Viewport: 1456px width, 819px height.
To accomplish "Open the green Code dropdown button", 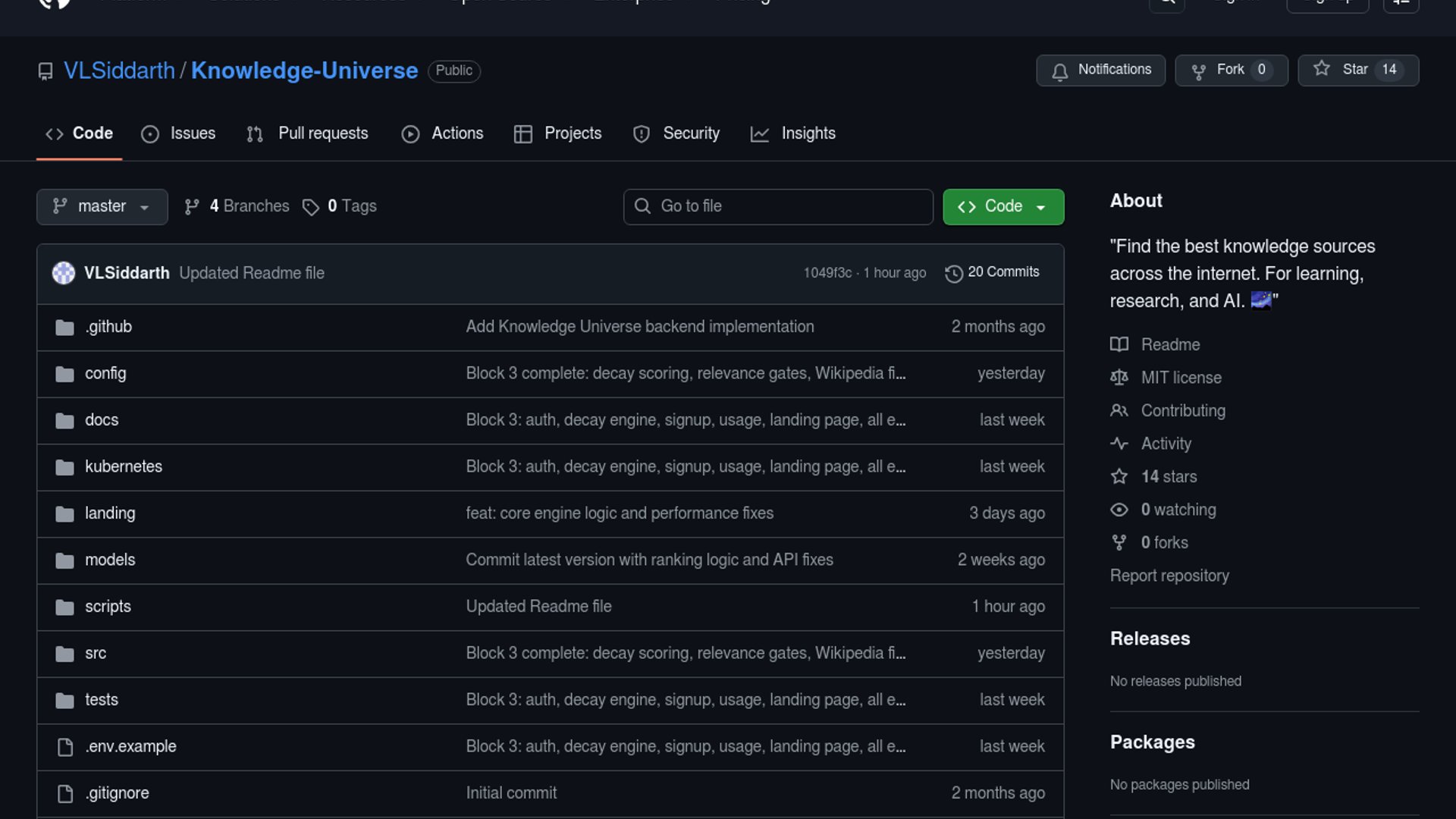I will 1003,206.
